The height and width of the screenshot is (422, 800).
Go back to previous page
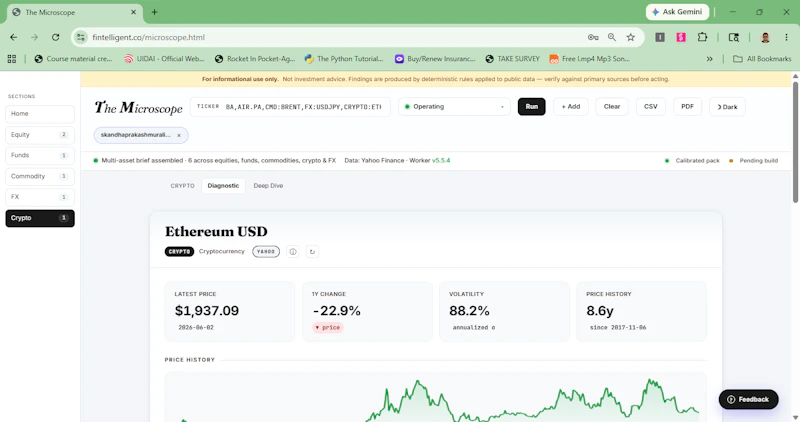[14, 37]
